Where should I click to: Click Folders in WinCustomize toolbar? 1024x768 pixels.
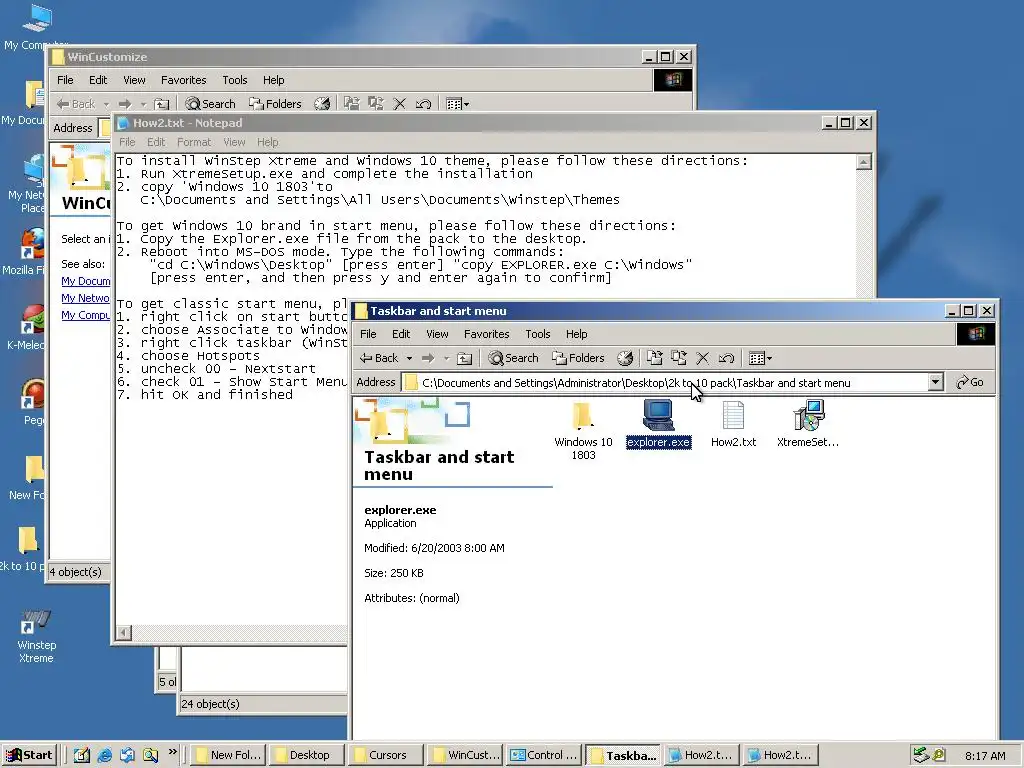(275, 104)
